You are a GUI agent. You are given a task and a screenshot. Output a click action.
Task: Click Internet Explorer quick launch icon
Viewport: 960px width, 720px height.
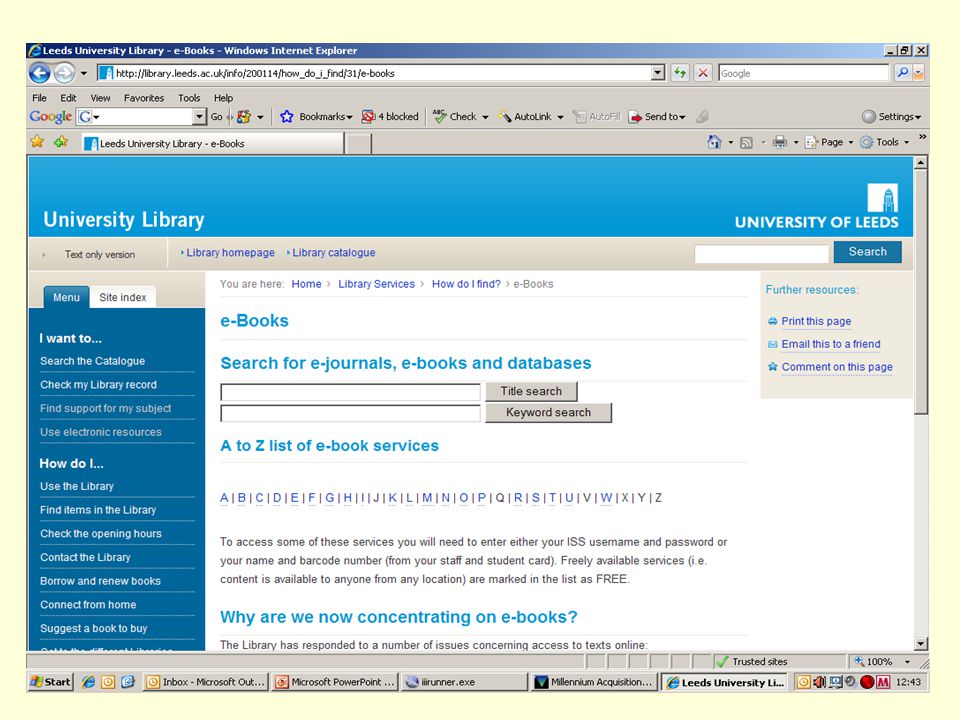[x=88, y=681]
